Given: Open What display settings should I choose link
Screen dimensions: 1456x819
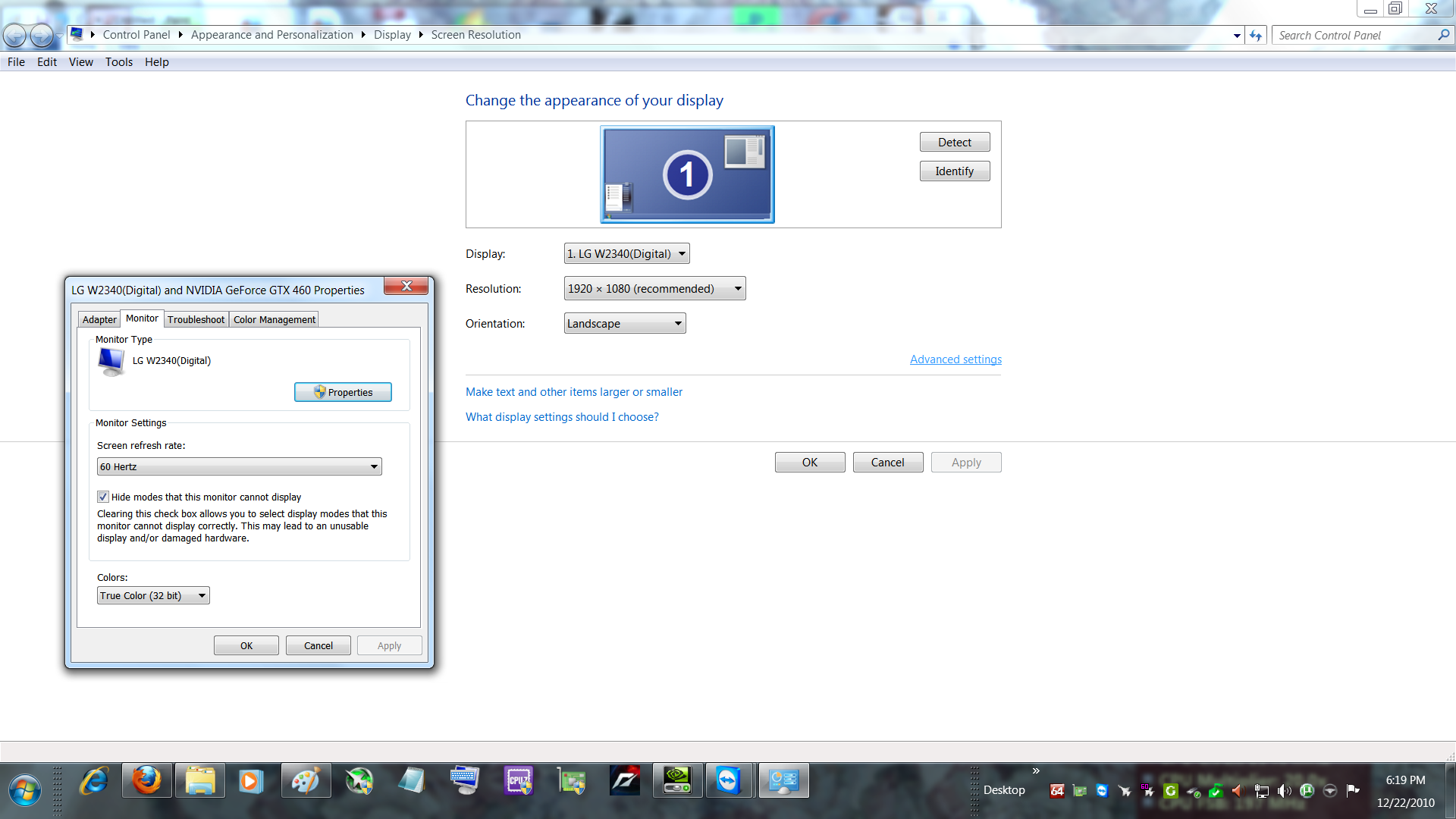Looking at the screenshot, I should click(562, 417).
